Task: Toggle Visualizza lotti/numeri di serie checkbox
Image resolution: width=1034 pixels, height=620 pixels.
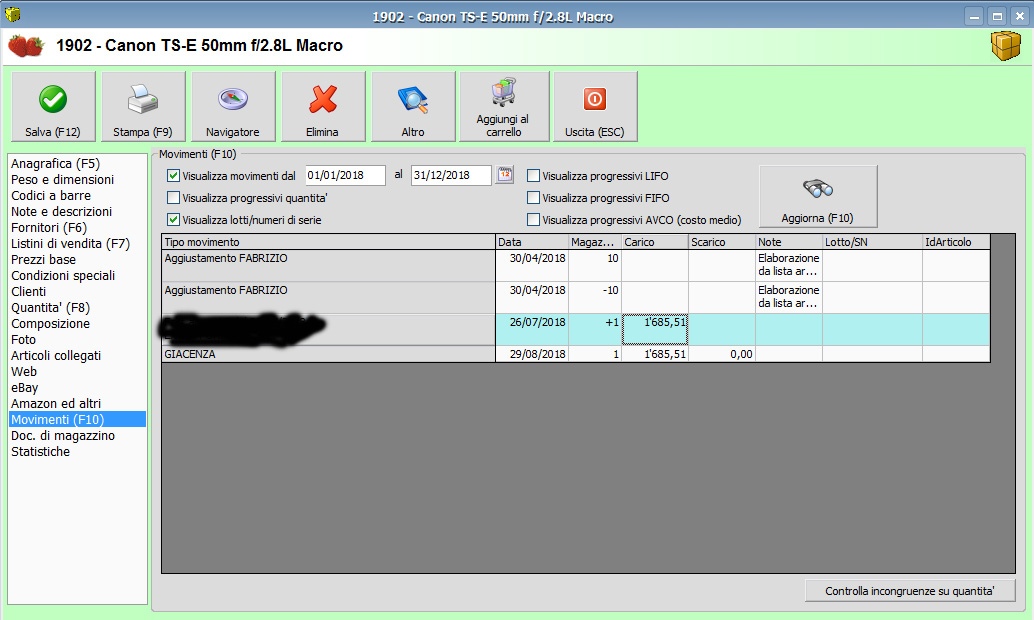Action: click(173, 220)
